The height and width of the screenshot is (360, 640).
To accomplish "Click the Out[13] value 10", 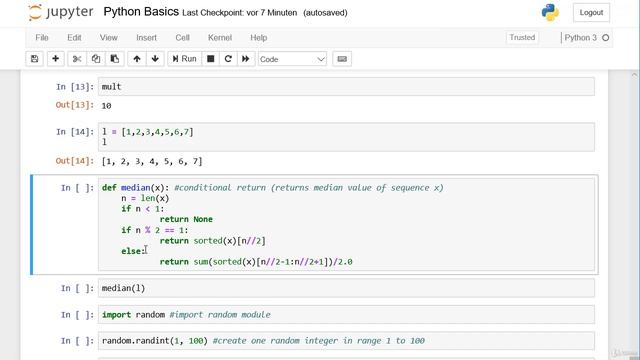I will click(x=107, y=106).
